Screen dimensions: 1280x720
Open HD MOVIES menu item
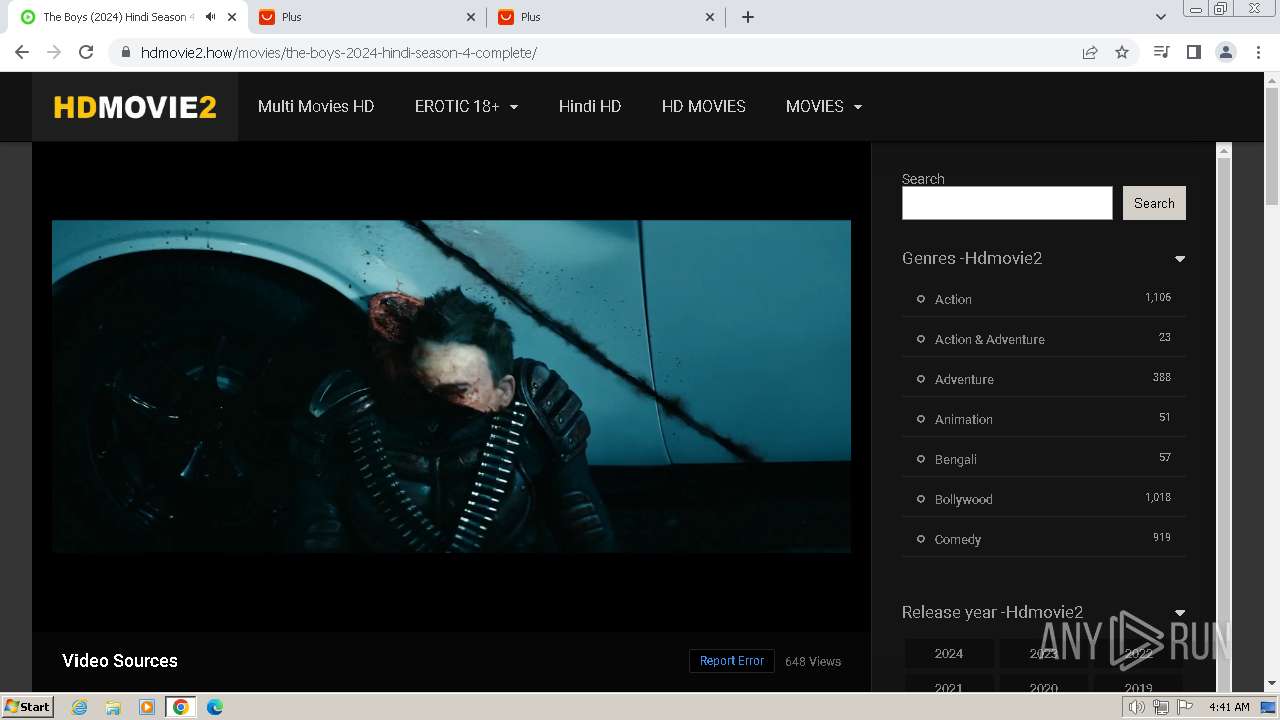pos(704,106)
